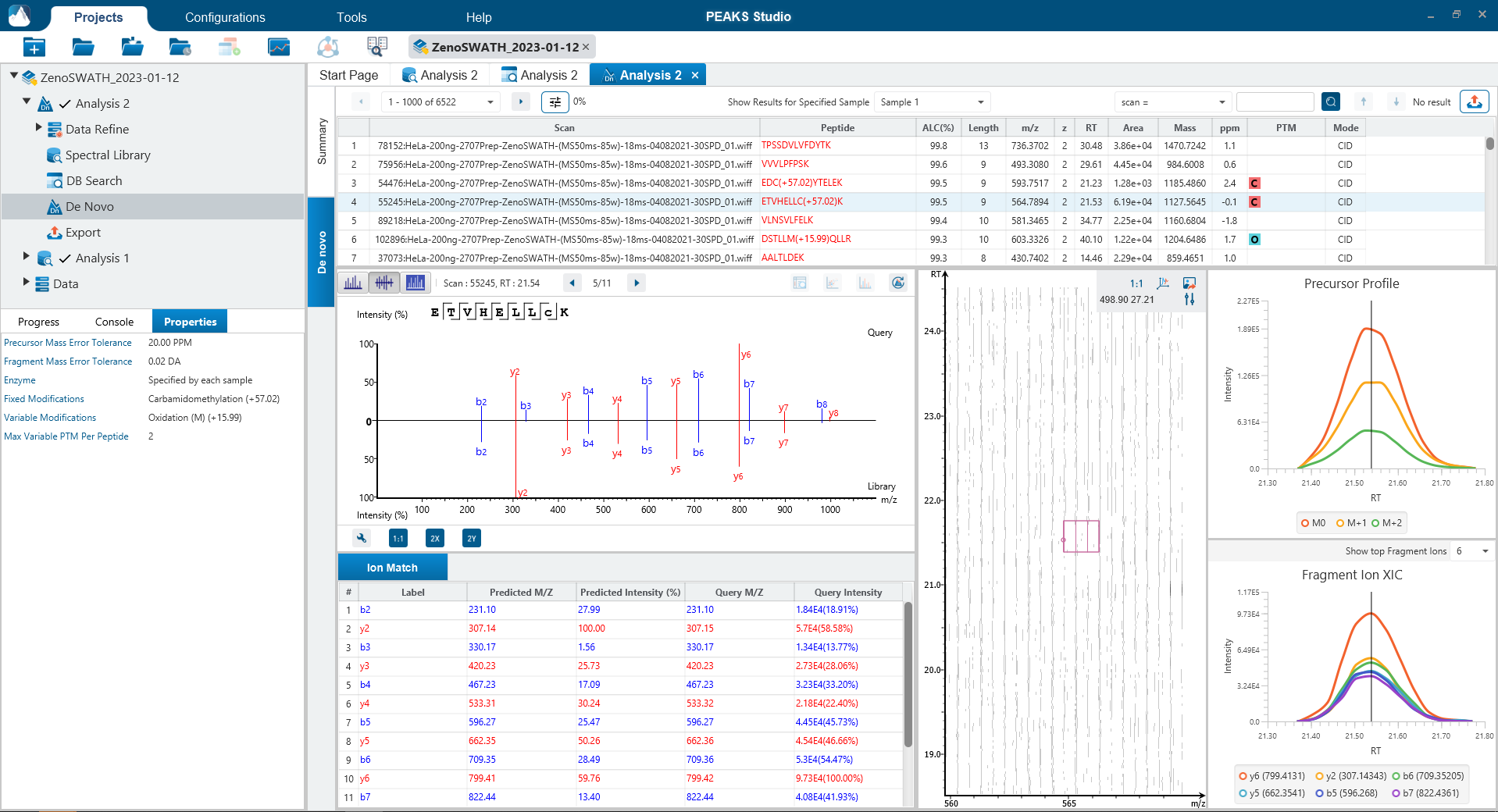
Task: Click the 2Y vertical zoom button
Action: [472, 538]
